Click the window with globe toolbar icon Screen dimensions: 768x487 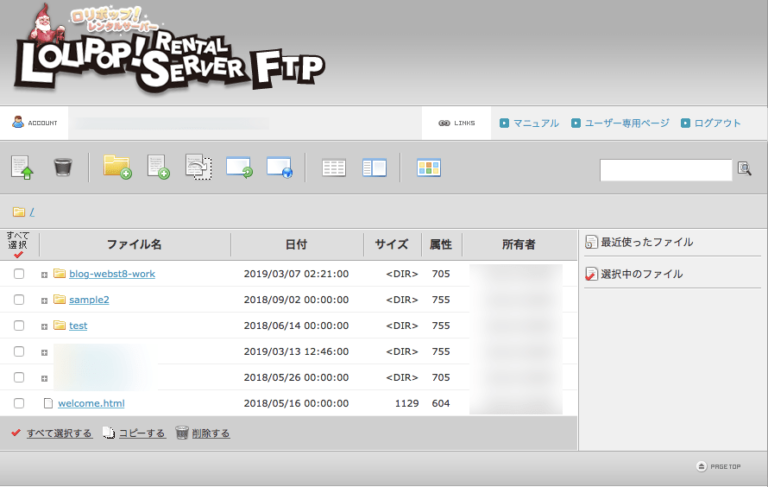tap(279, 167)
